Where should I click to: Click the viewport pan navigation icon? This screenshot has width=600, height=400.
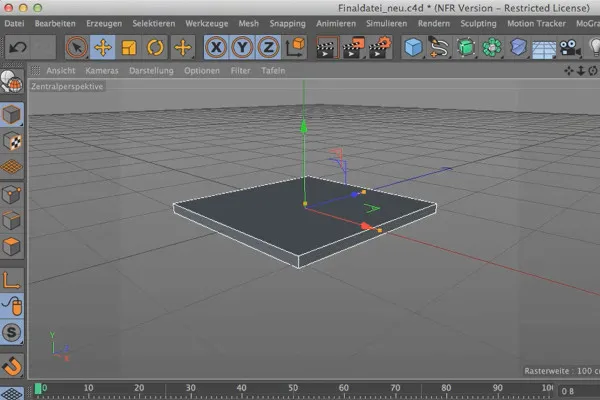[x=569, y=70]
